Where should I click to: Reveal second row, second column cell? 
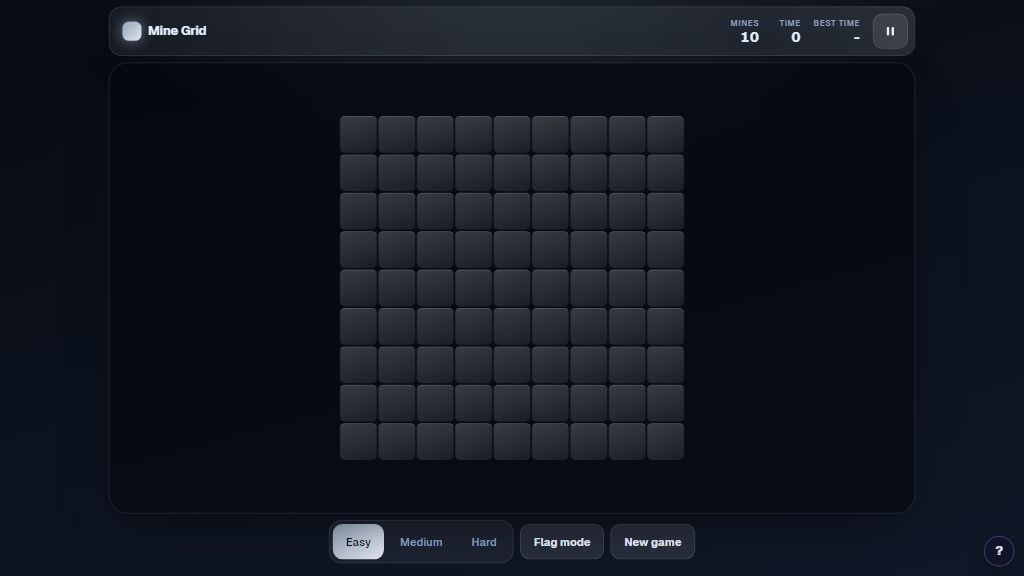397,173
